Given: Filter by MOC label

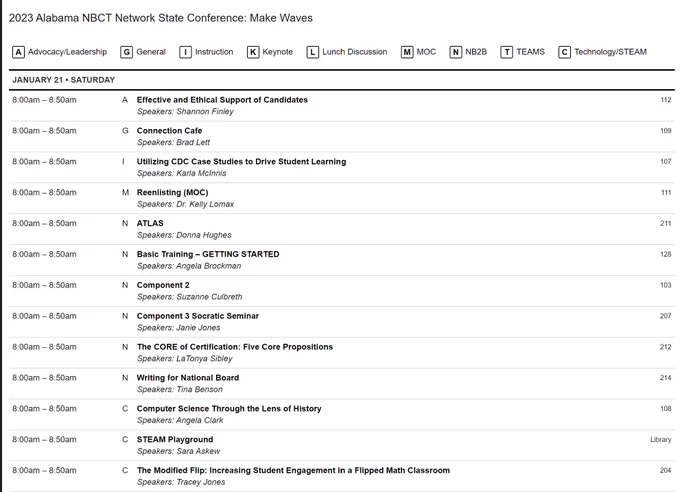Looking at the screenshot, I should pyautogui.click(x=426, y=52).
